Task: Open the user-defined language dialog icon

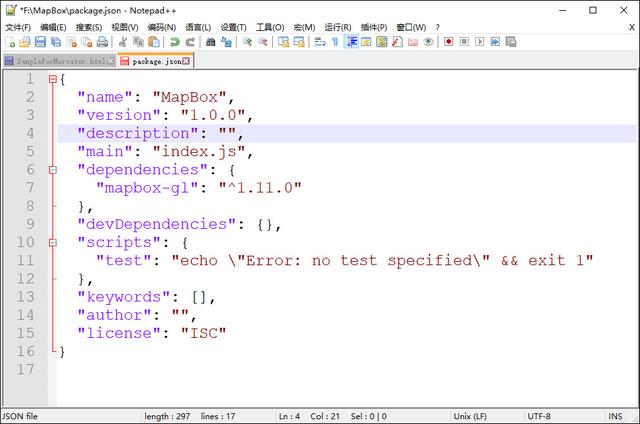Action: [x=366, y=42]
